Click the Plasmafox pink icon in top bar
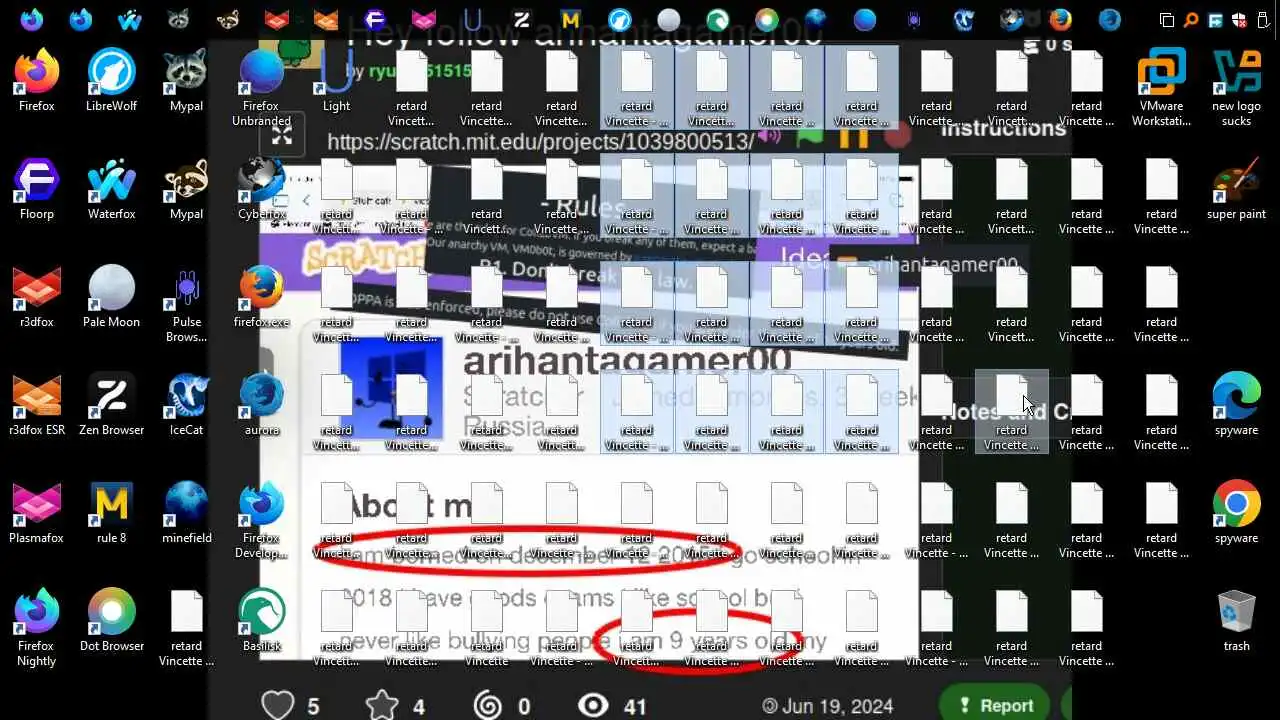This screenshot has width=1280, height=720. (x=424, y=19)
